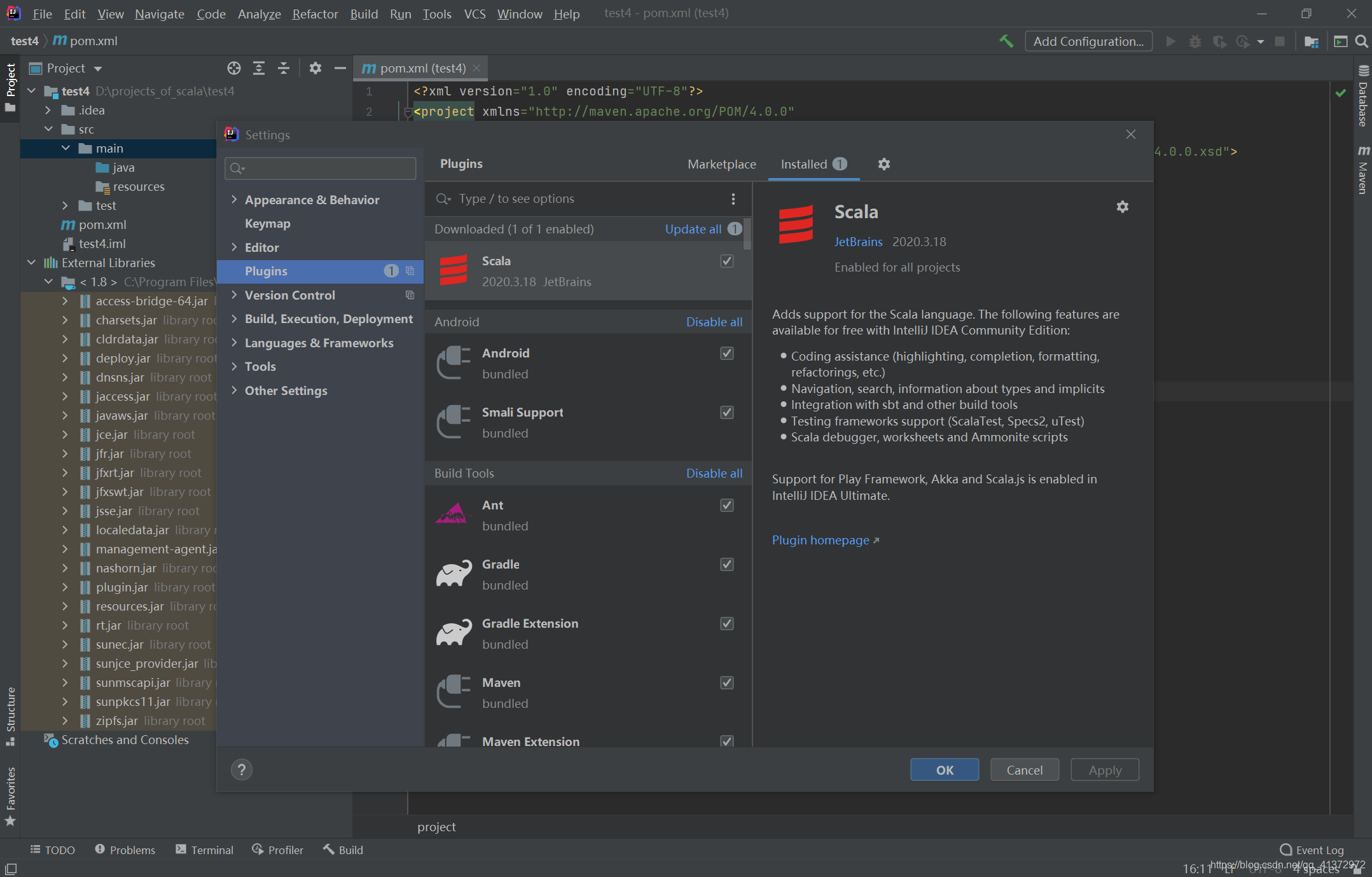
Task: Click the Plugins tab gear icon
Action: pos(883,164)
